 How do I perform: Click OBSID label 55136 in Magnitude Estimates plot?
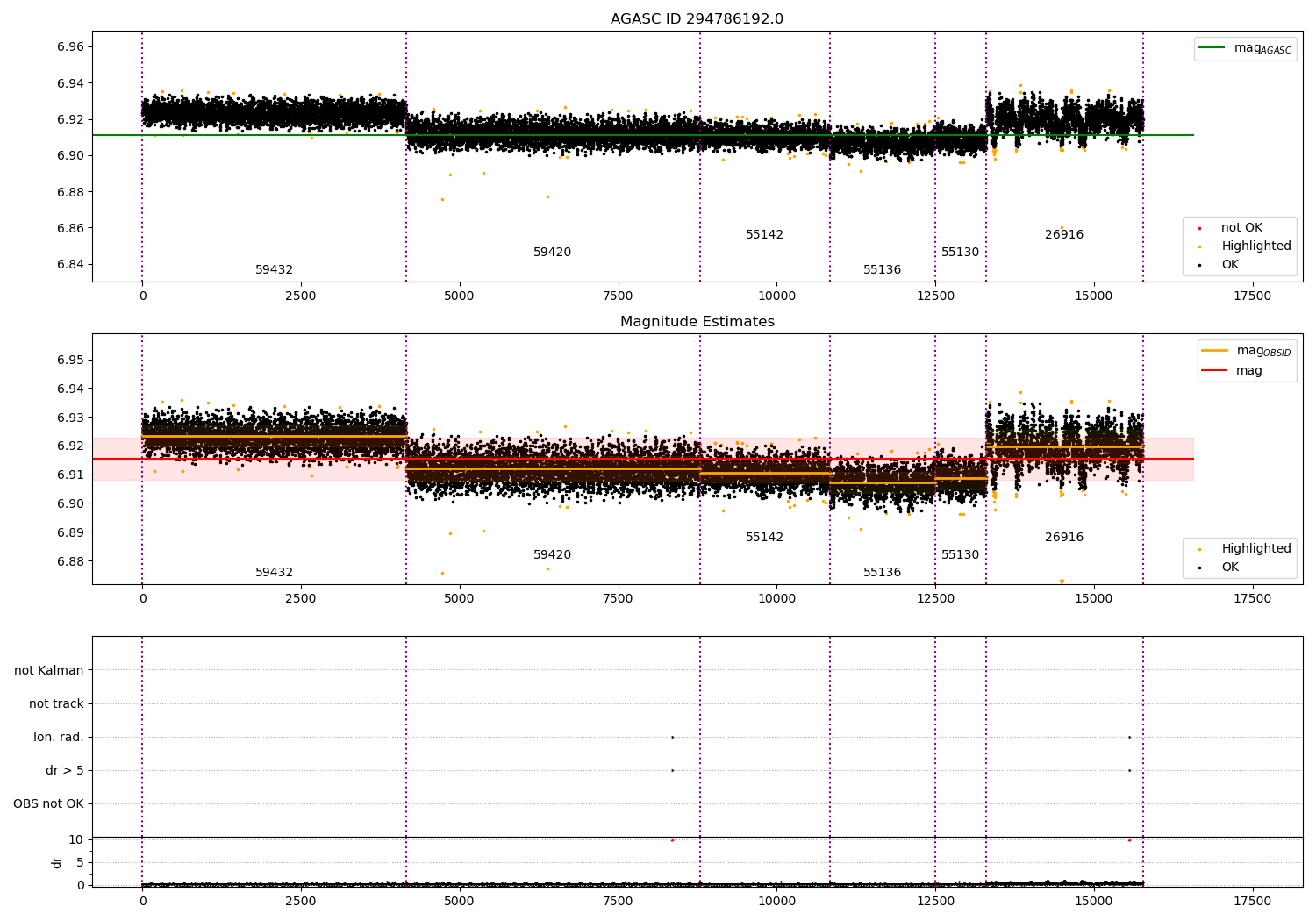882,573
